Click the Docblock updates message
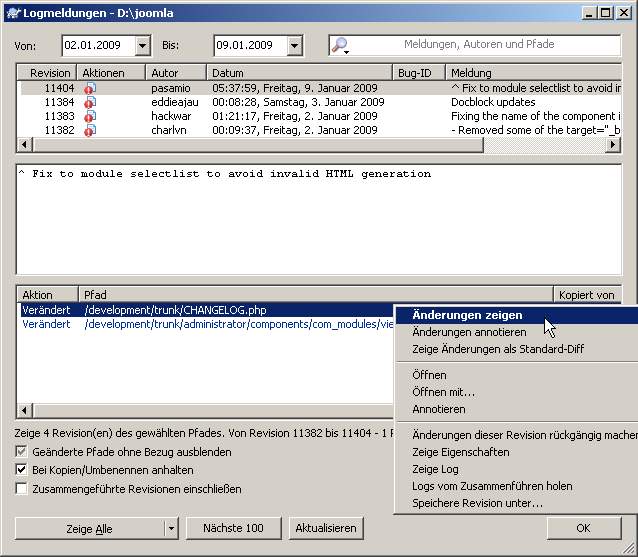Screen dimensions: 638x557 [493, 102]
